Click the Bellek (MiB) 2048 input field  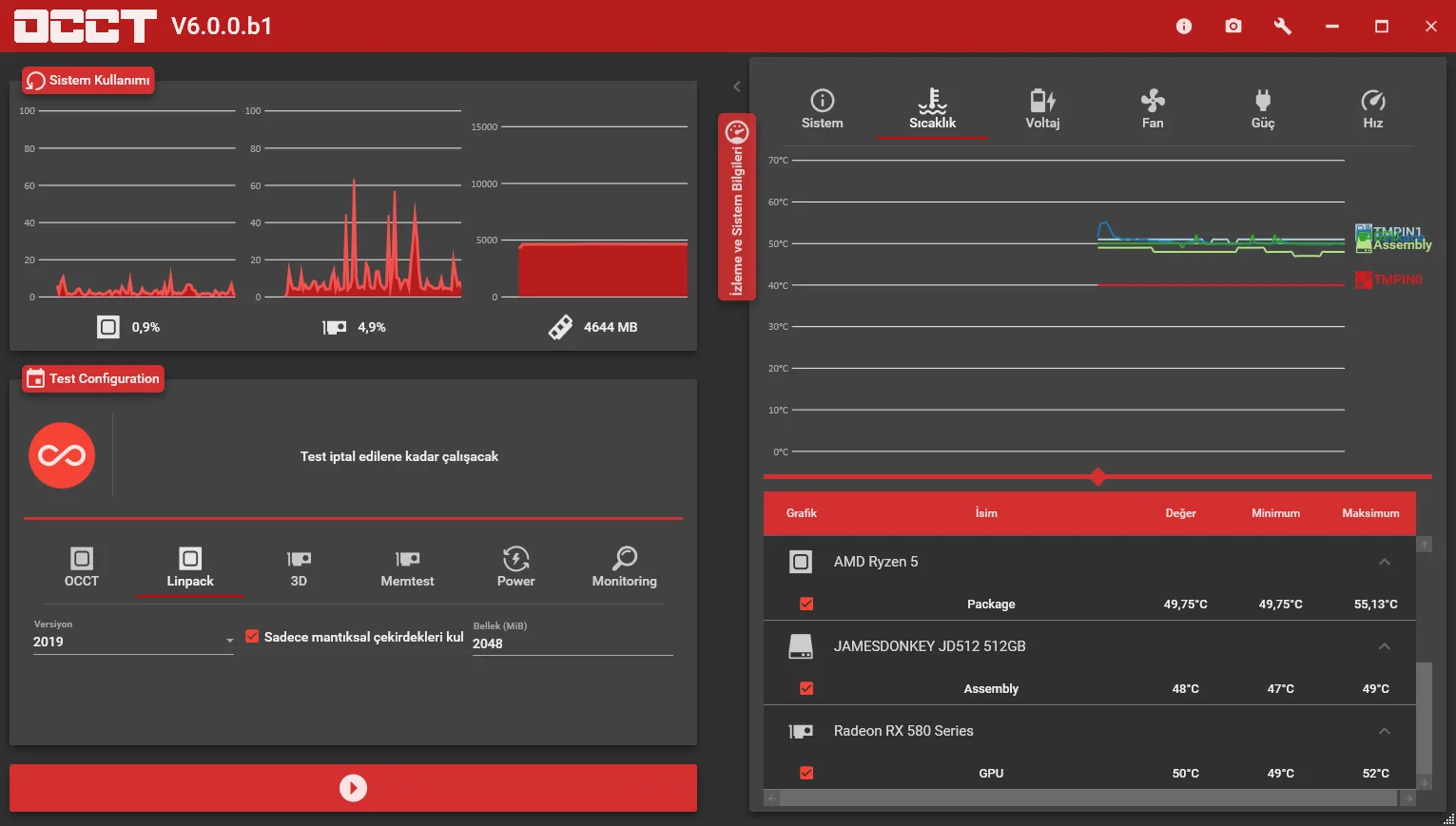coord(573,644)
